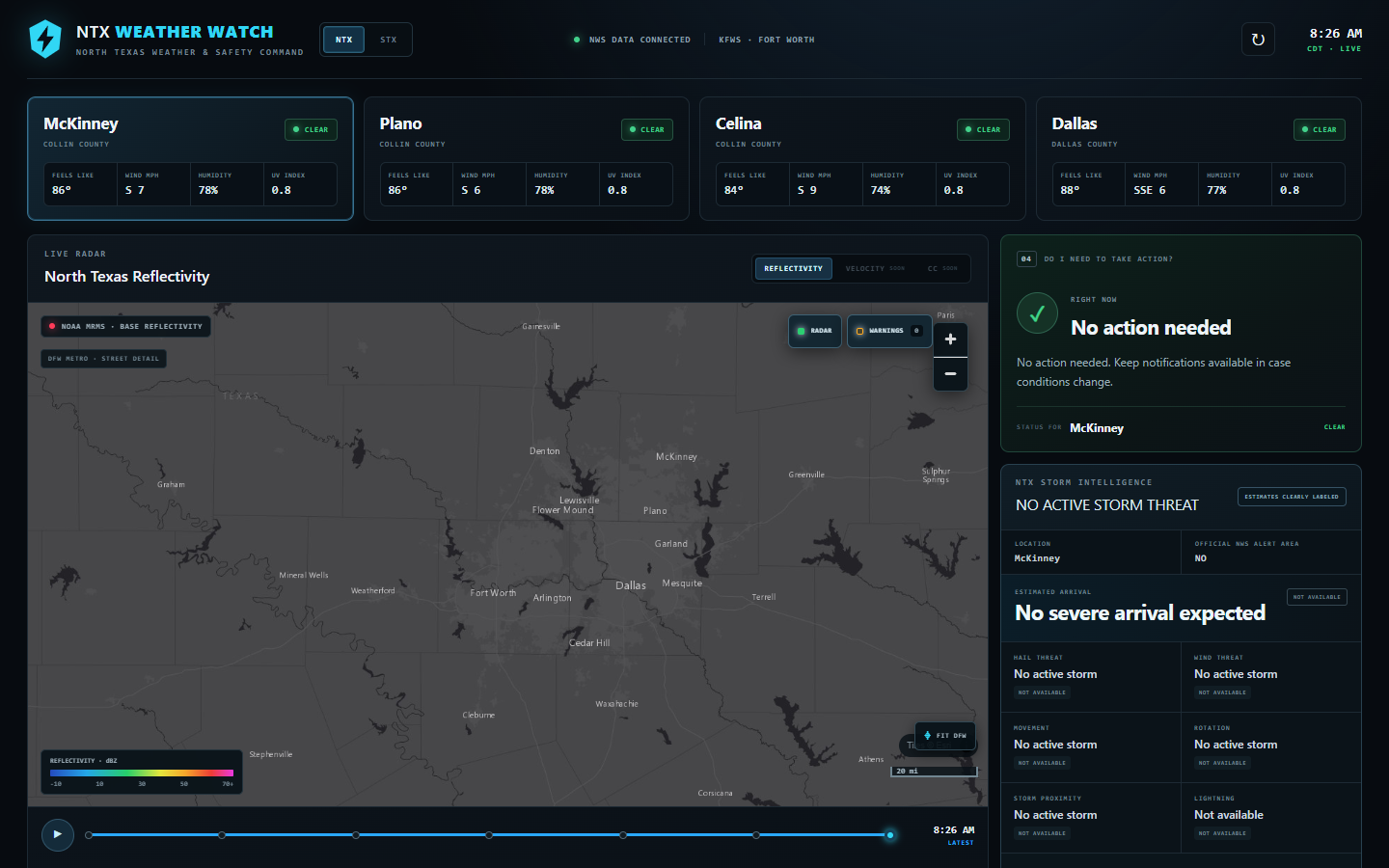Viewport: 1389px width, 868px height.
Task: Click the 'No action needed' heading
Action: click(1151, 328)
